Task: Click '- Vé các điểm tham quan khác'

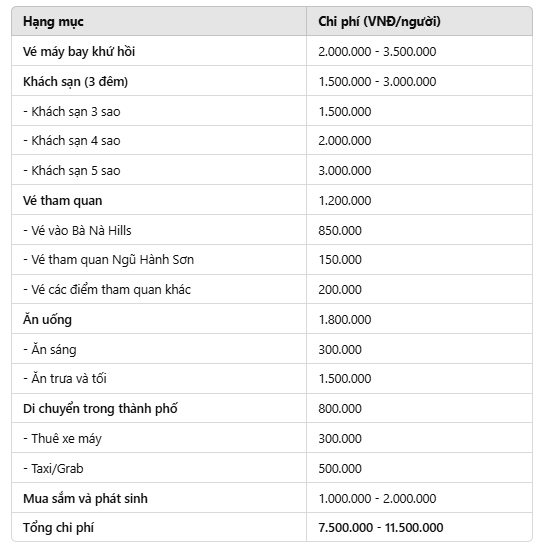Action: pos(107,290)
